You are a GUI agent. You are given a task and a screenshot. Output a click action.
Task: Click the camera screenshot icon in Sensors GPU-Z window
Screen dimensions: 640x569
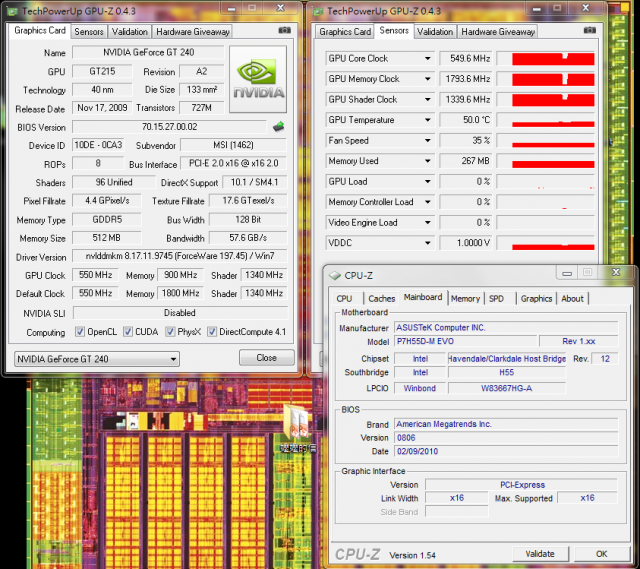589,30
